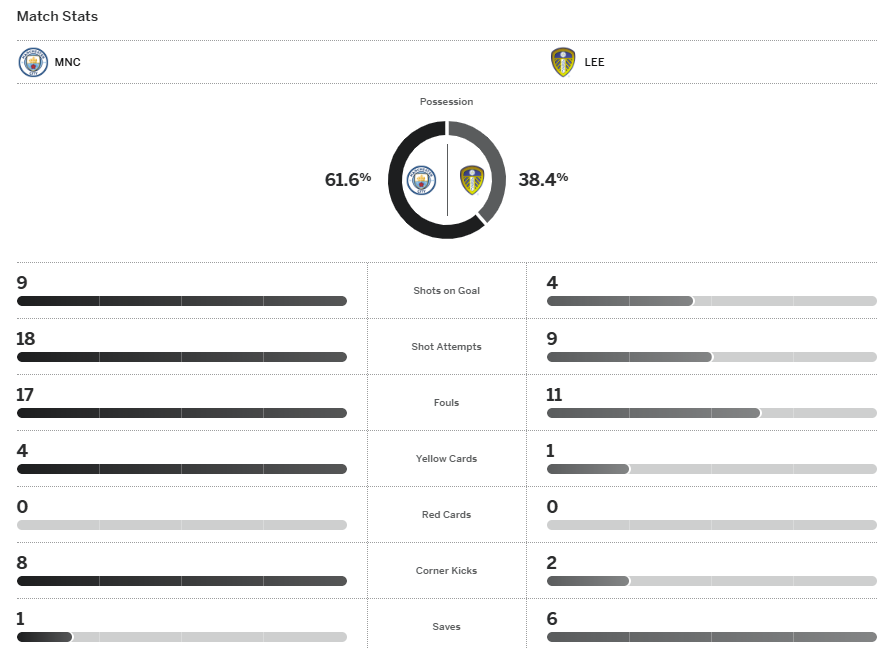Click Manchester City logo inside possession donut
The height and width of the screenshot is (649, 882).
tap(422, 180)
